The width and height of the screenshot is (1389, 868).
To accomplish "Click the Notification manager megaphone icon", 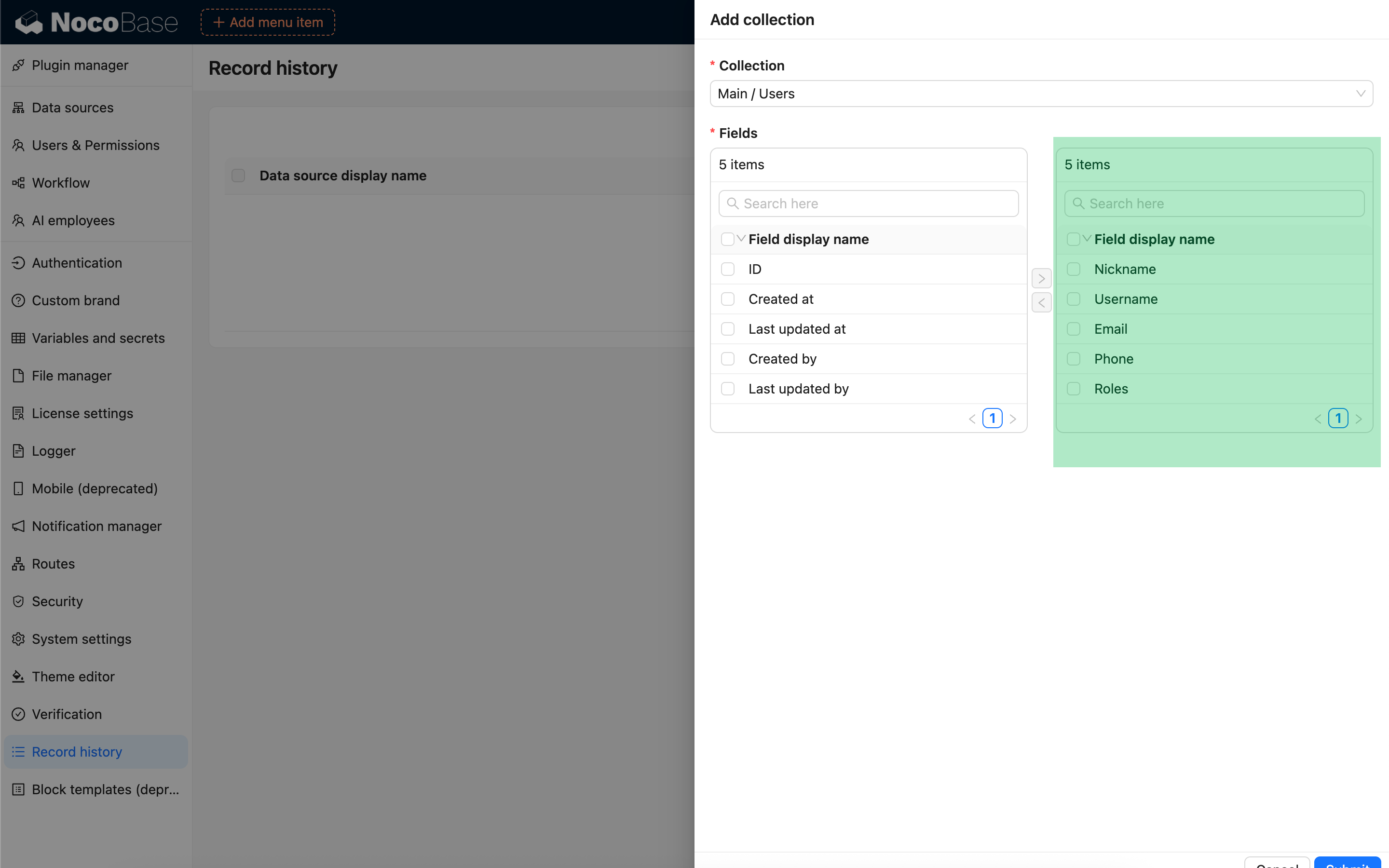I will point(18,526).
